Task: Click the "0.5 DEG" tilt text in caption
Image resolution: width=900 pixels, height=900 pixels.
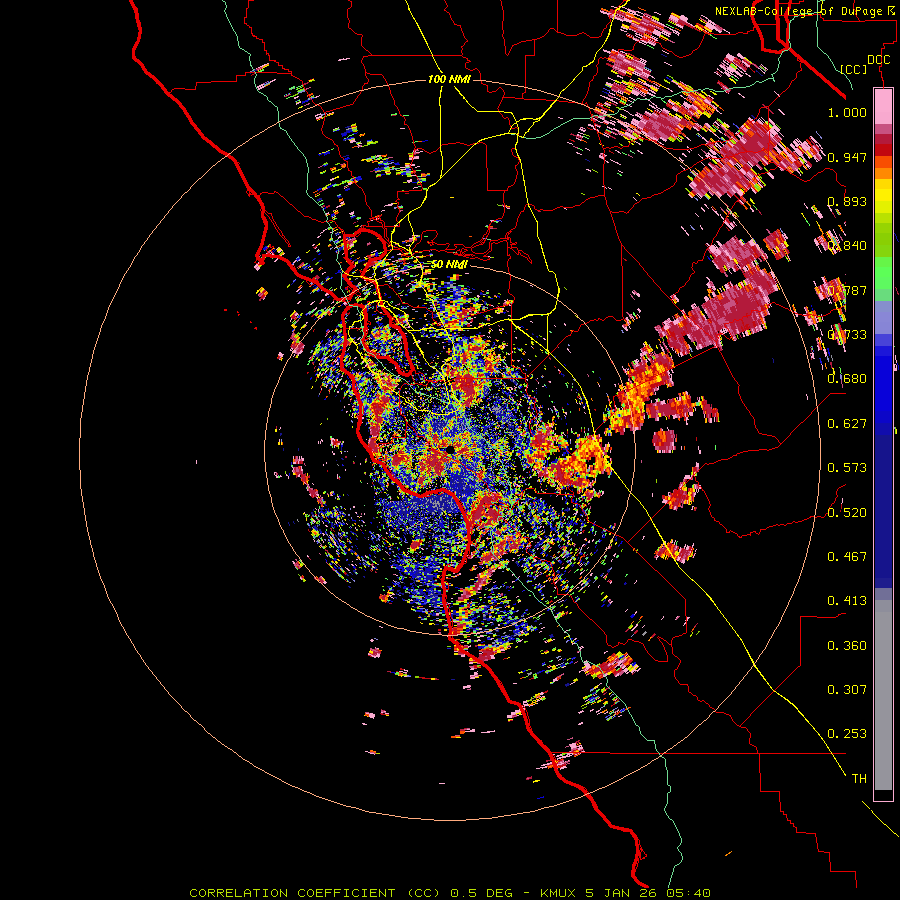Action: [x=482, y=893]
